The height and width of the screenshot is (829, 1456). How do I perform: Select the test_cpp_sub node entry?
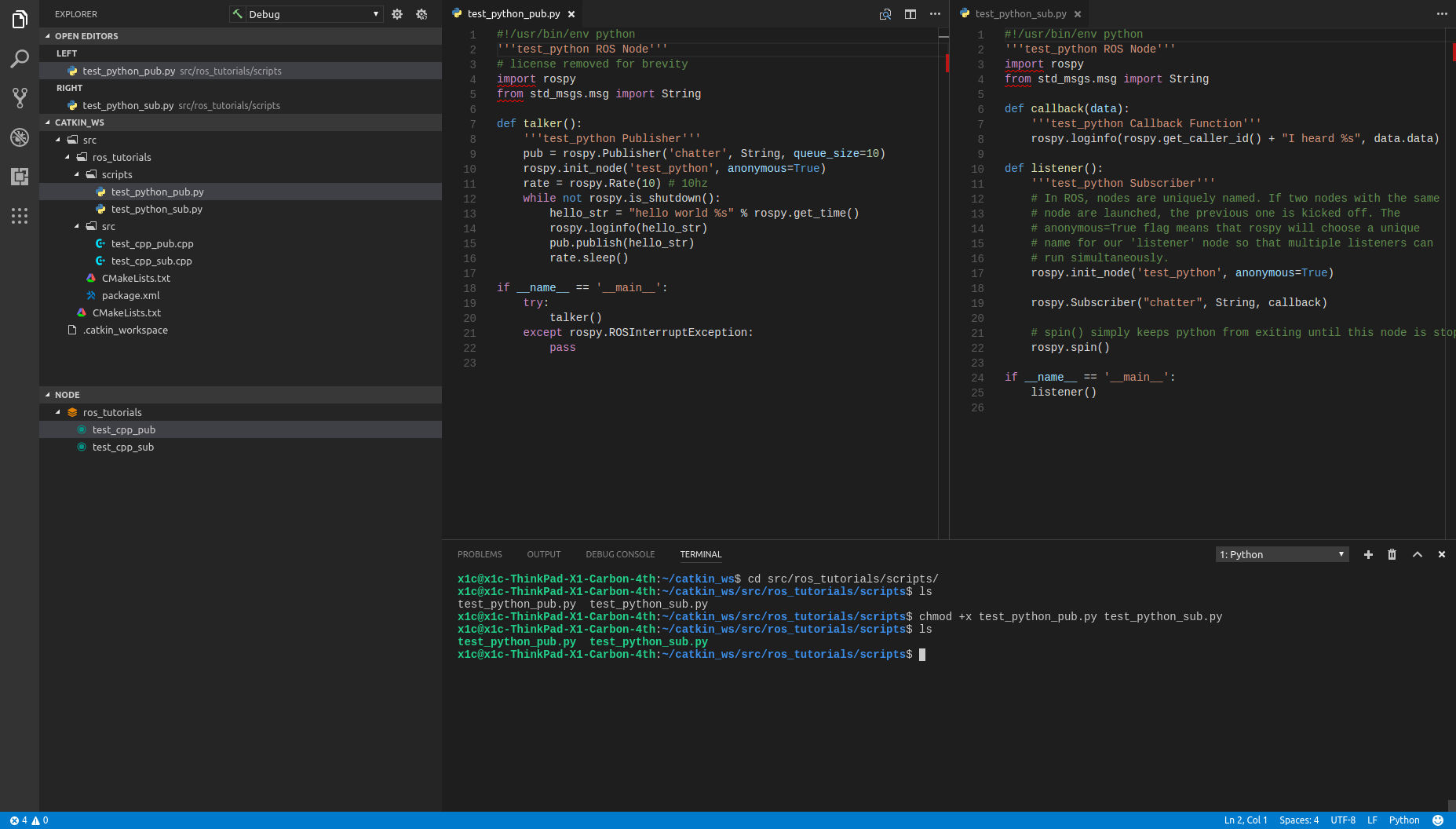(122, 447)
